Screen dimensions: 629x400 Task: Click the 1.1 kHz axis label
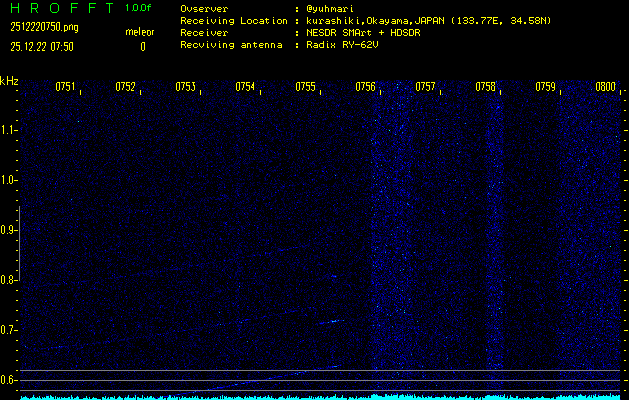tap(8, 130)
